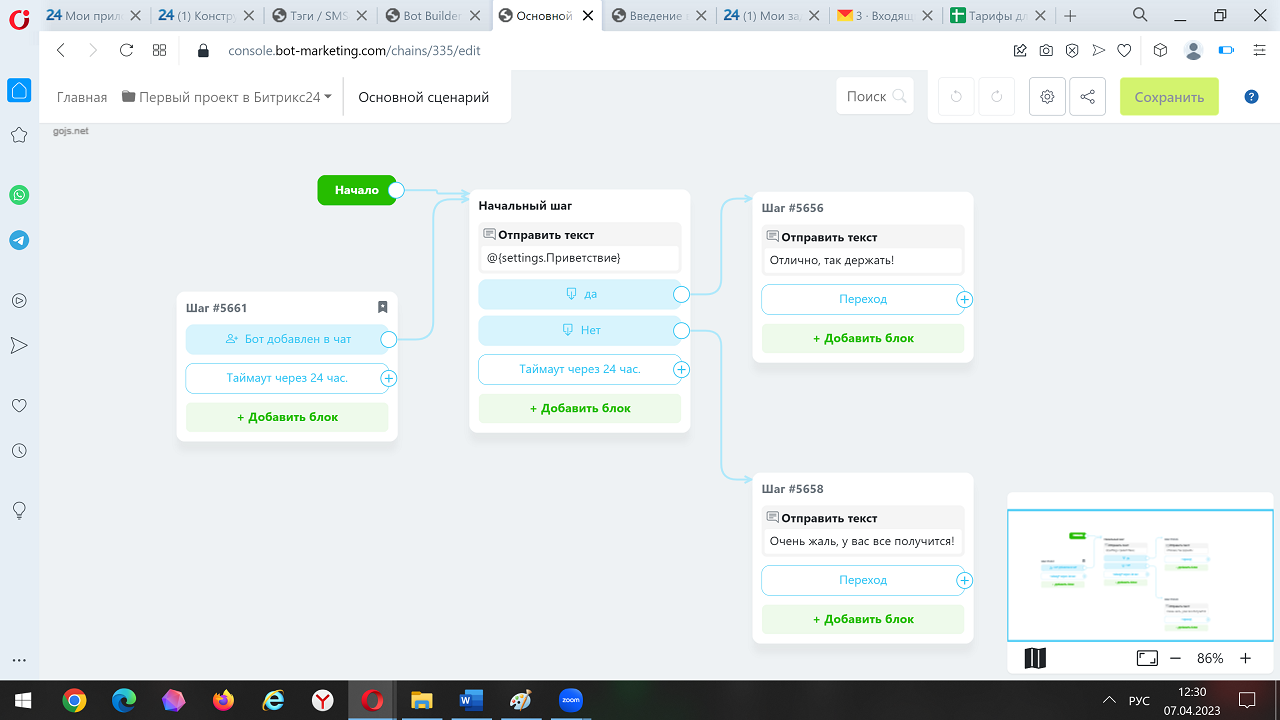Switch to the (1) Конструктор tab
The width and height of the screenshot is (1280, 720).
point(209,15)
